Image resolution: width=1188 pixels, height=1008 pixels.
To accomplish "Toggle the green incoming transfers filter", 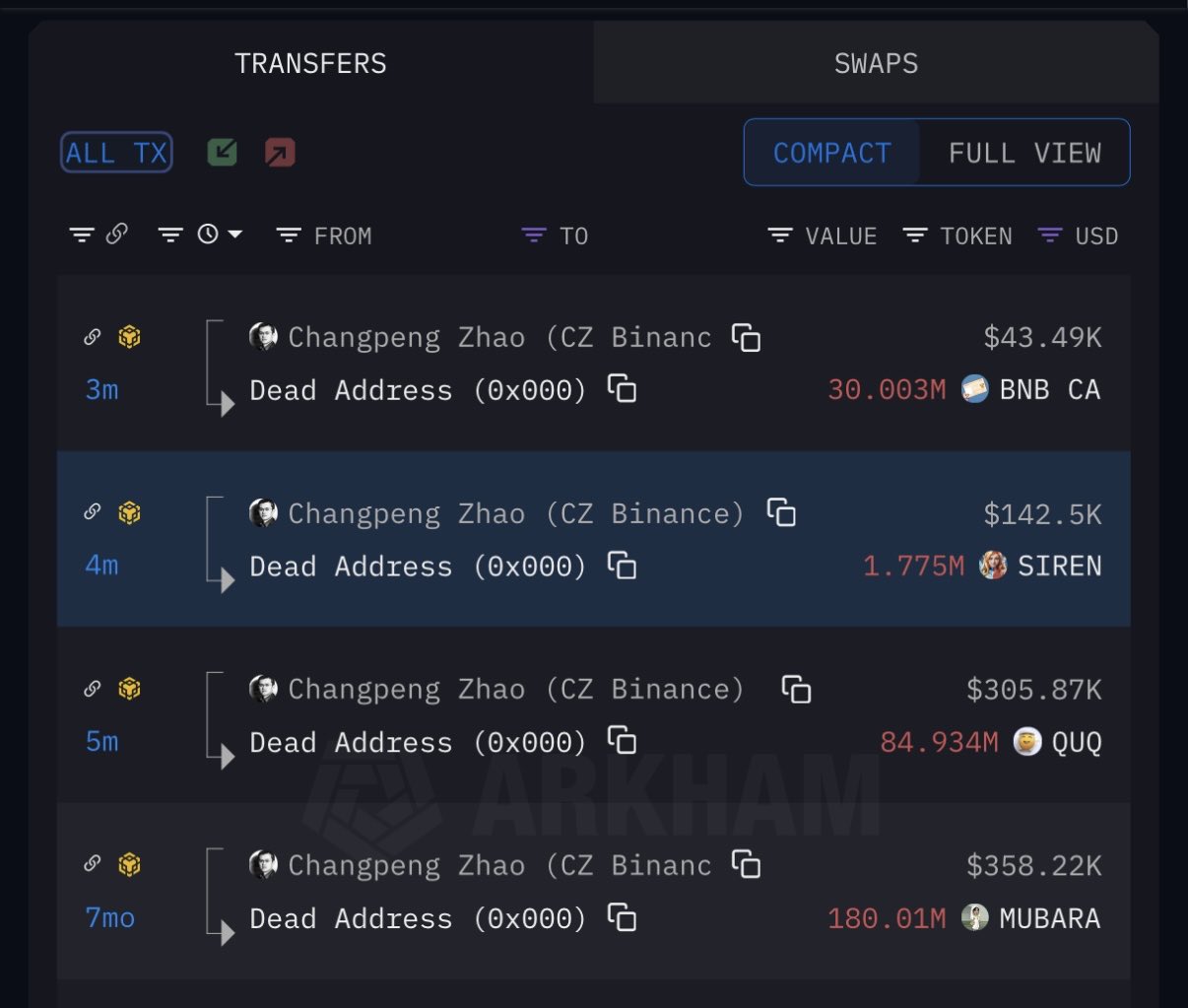I will point(223,153).
